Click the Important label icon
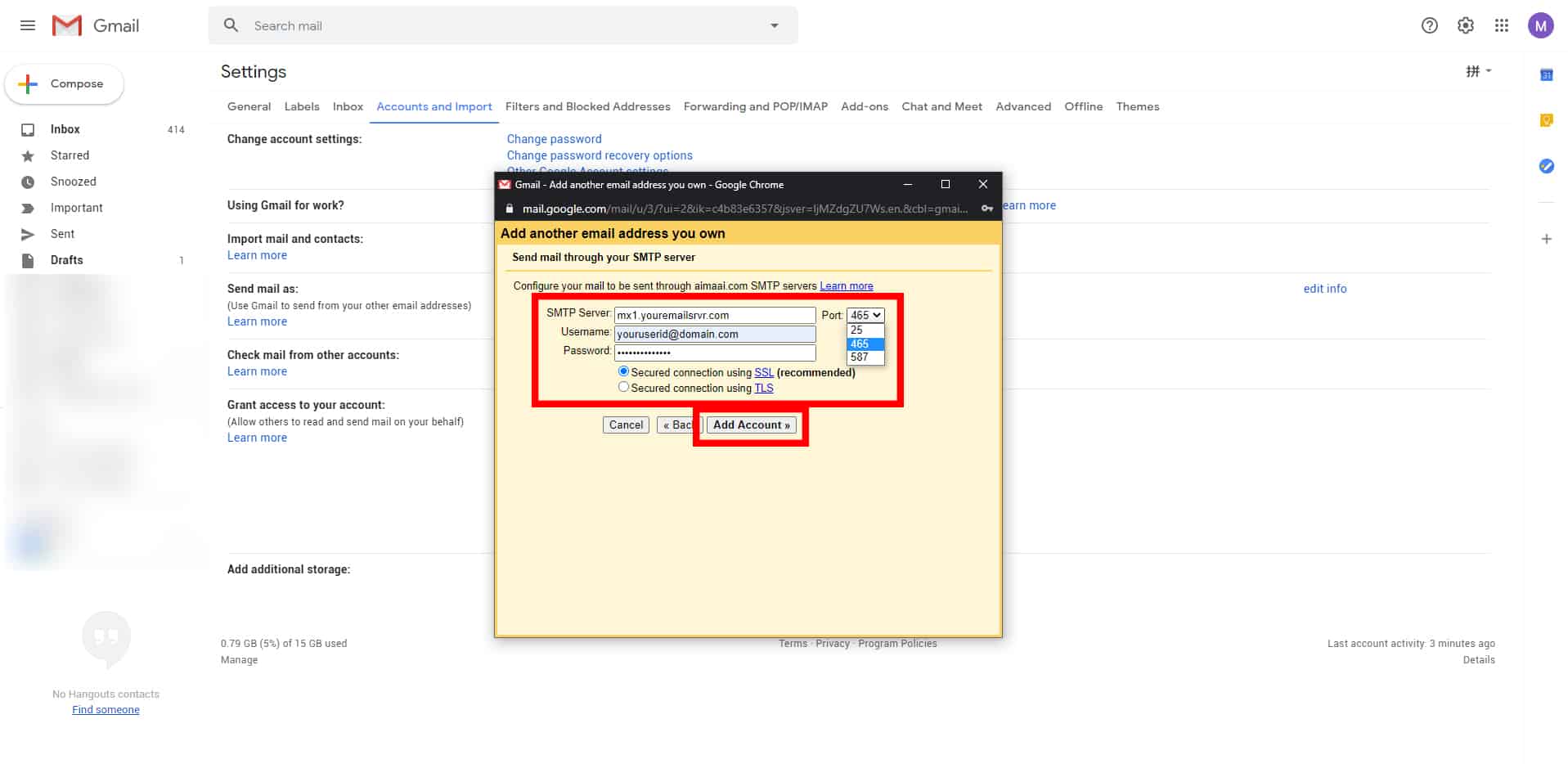The height and width of the screenshot is (764, 1568). coord(28,208)
